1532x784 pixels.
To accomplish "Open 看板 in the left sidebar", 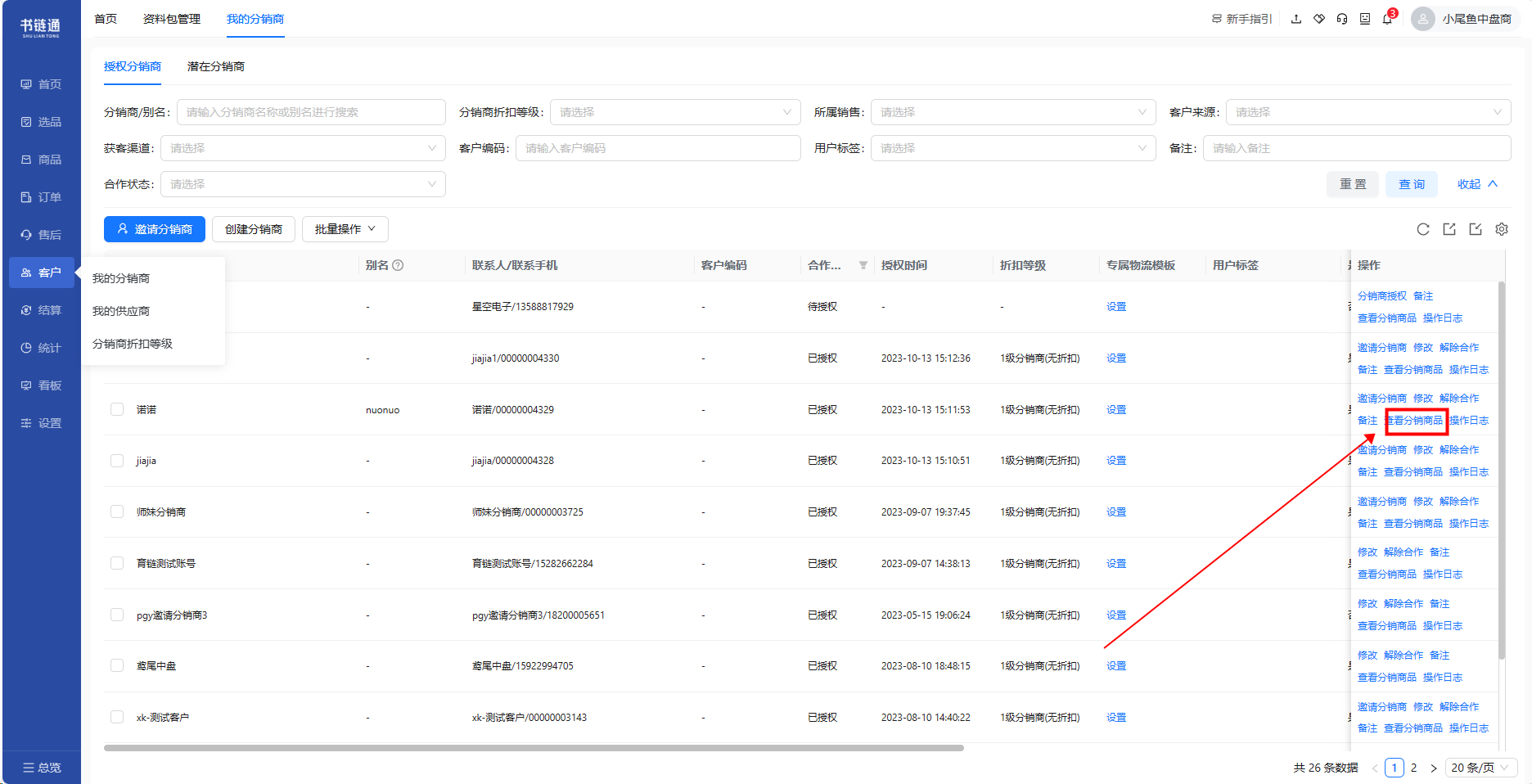I will pyautogui.click(x=41, y=385).
